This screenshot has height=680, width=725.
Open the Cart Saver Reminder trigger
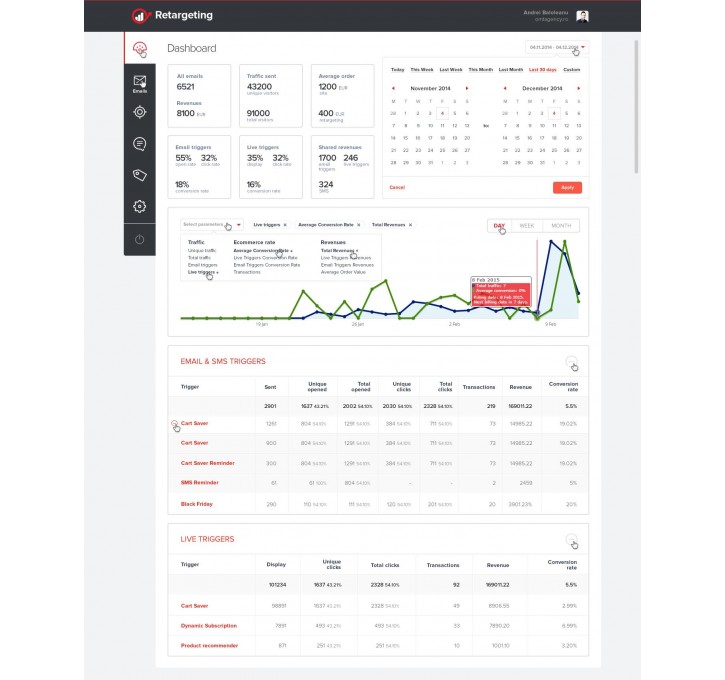[x=208, y=463]
